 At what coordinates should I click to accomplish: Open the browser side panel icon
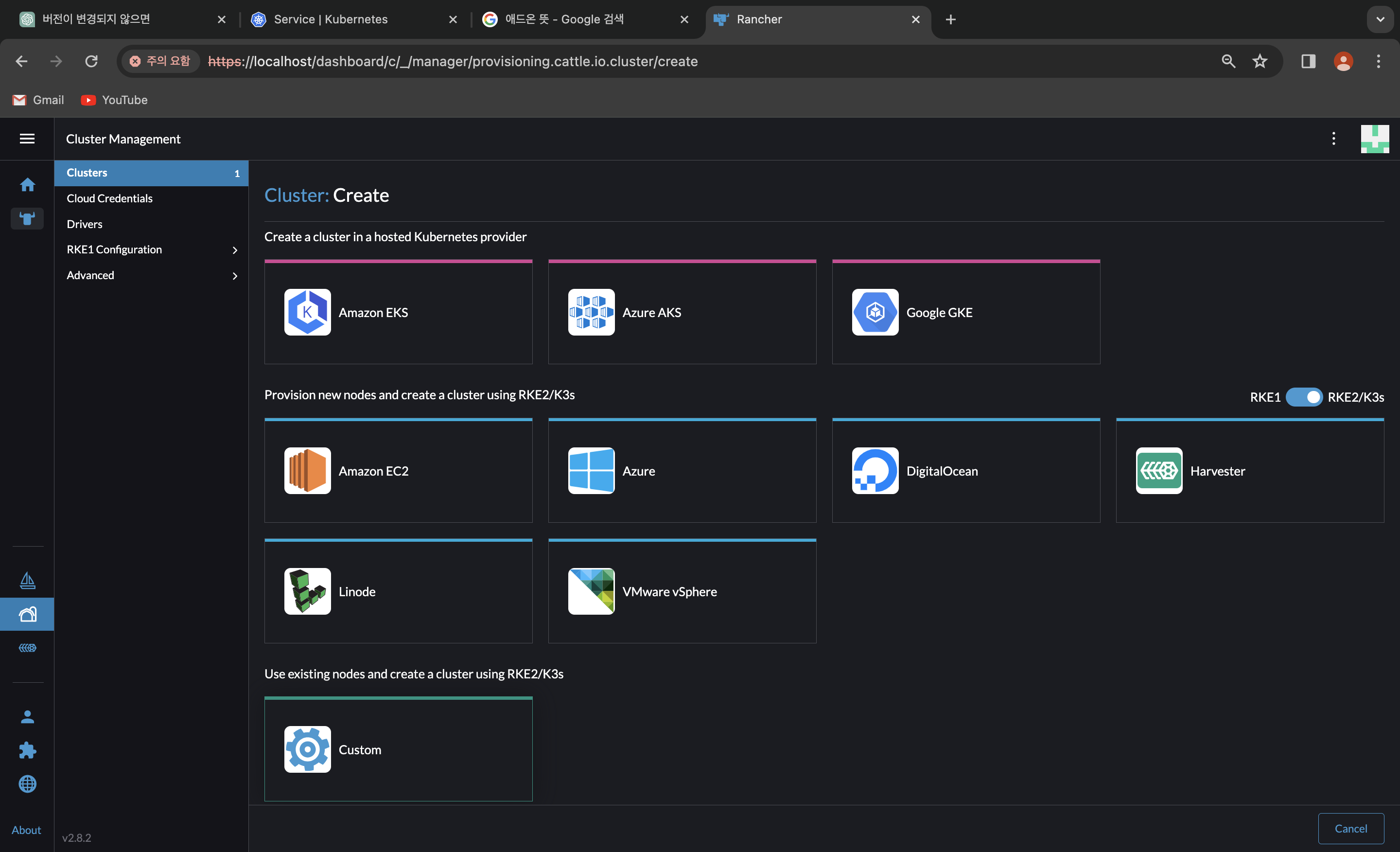[1309, 61]
